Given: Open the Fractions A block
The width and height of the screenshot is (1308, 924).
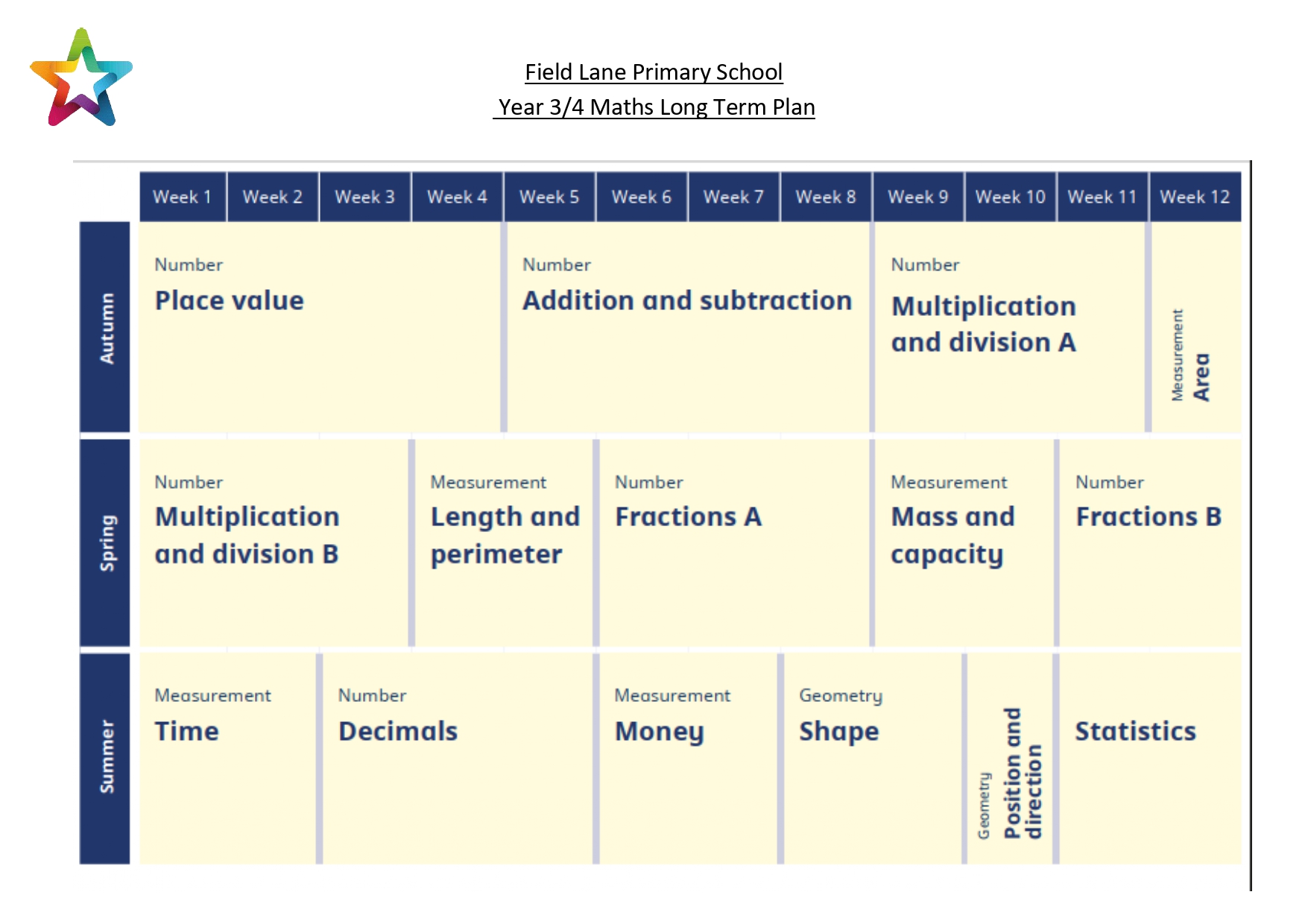Looking at the screenshot, I should (734, 542).
